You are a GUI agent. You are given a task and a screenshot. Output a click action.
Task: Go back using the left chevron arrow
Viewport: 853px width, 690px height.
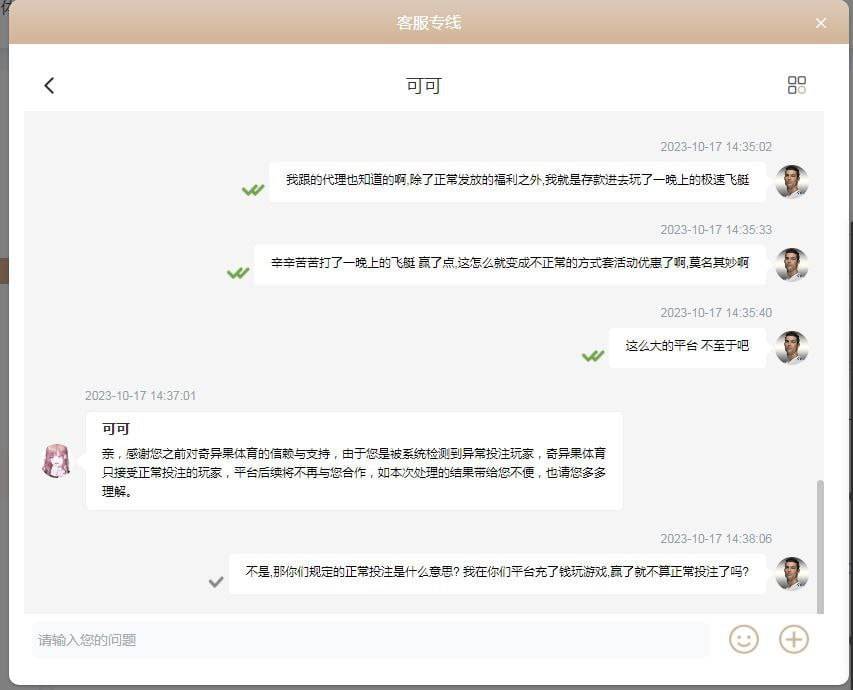coord(49,85)
